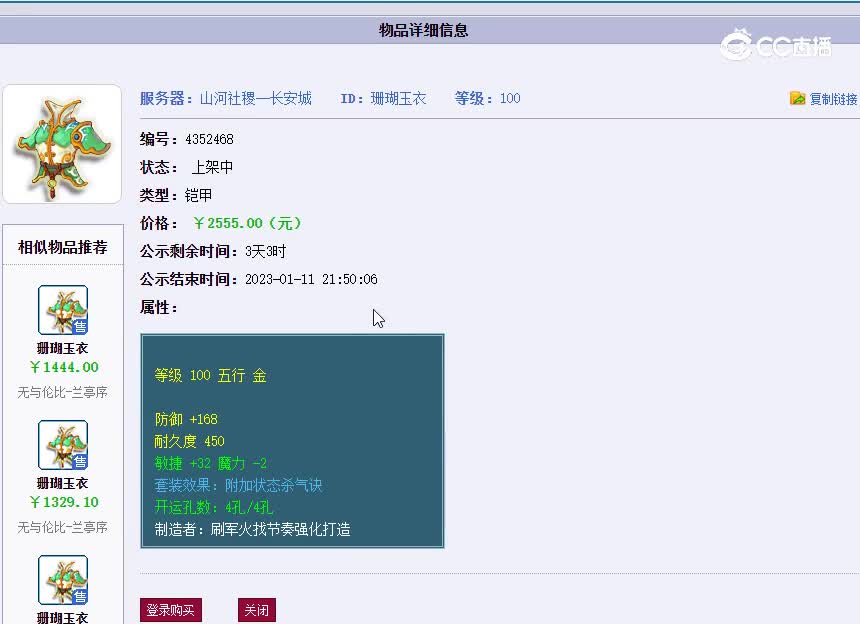Open the 复制链接 copy link text
The width and height of the screenshot is (860, 624).
click(833, 99)
